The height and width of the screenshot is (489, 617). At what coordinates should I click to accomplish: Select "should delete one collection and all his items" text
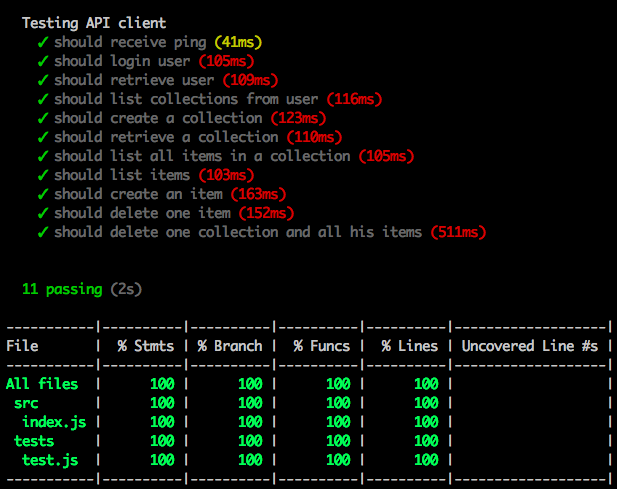click(x=238, y=232)
